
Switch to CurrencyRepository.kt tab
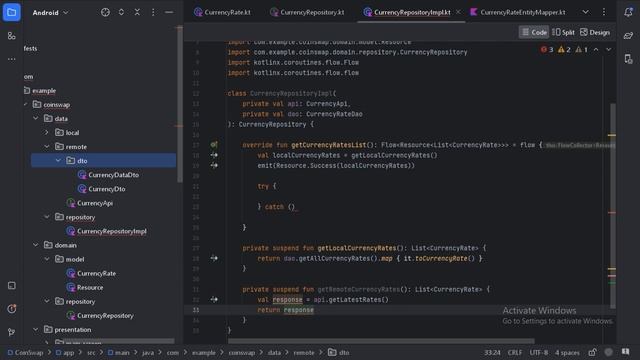(x=307, y=12)
